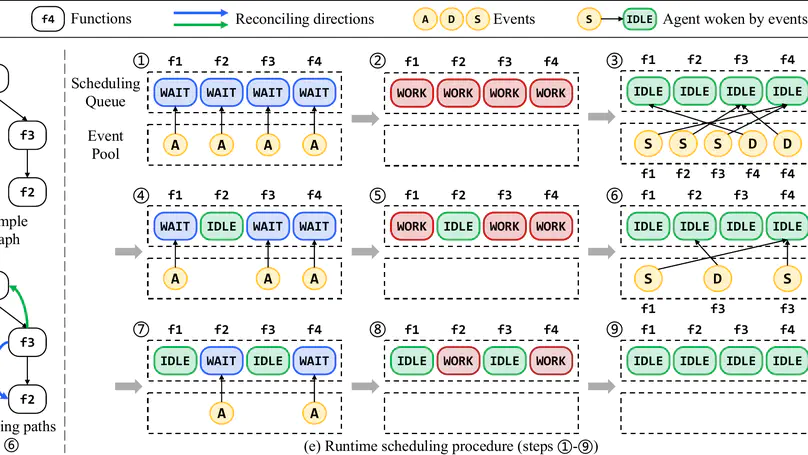Click the blue reconciling direction arrow in legend

coord(200,12)
